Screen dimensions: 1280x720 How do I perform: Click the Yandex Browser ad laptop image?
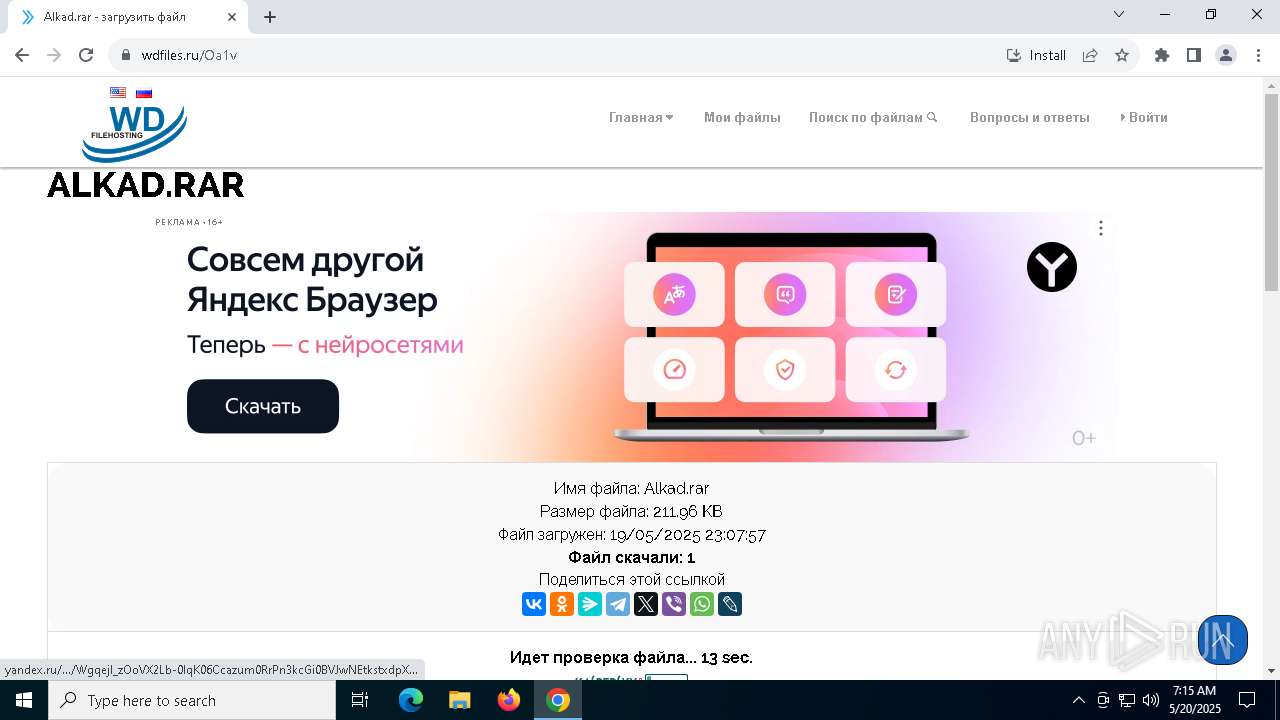790,337
